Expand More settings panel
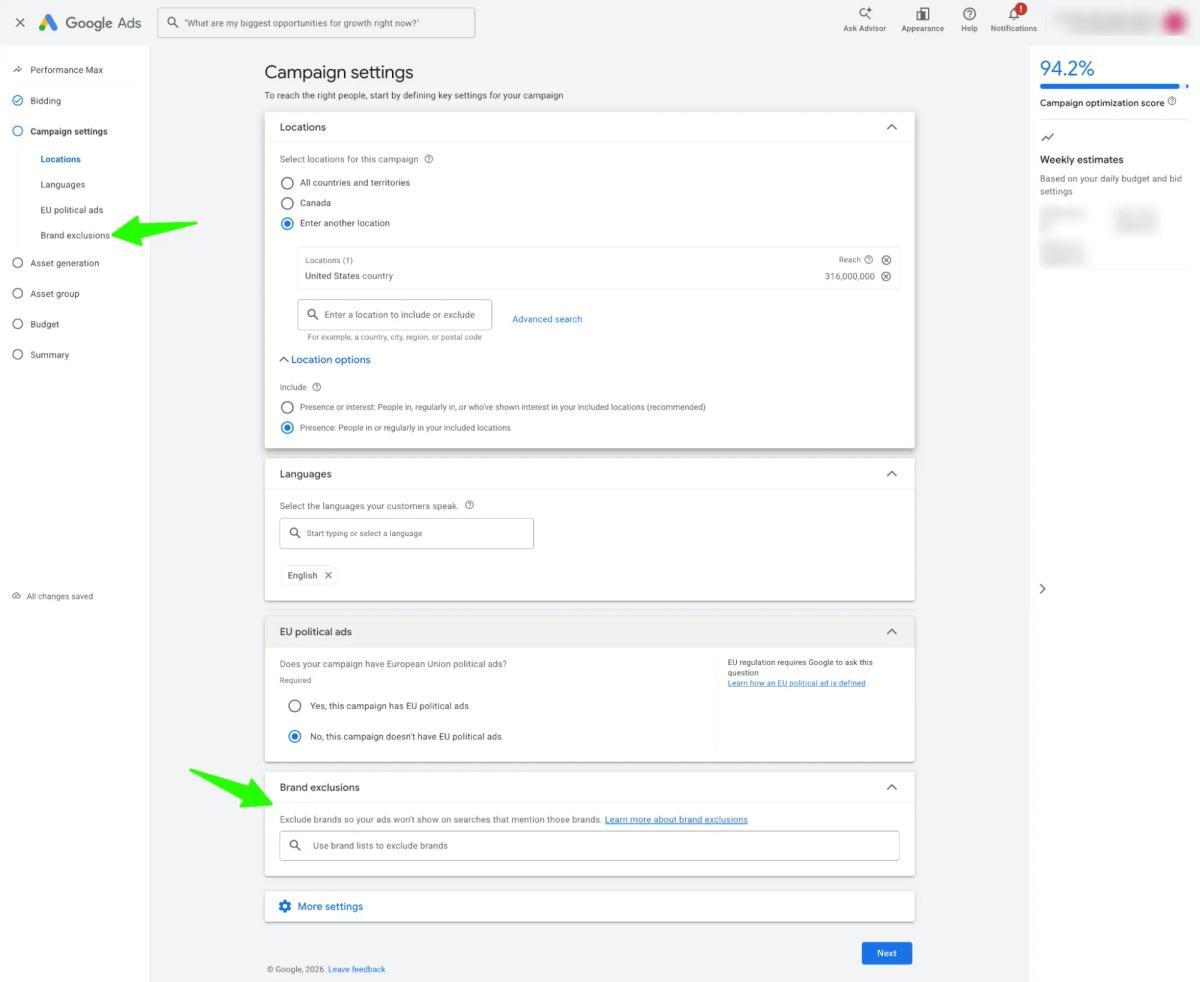The image size is (1200, 982). 589,906
